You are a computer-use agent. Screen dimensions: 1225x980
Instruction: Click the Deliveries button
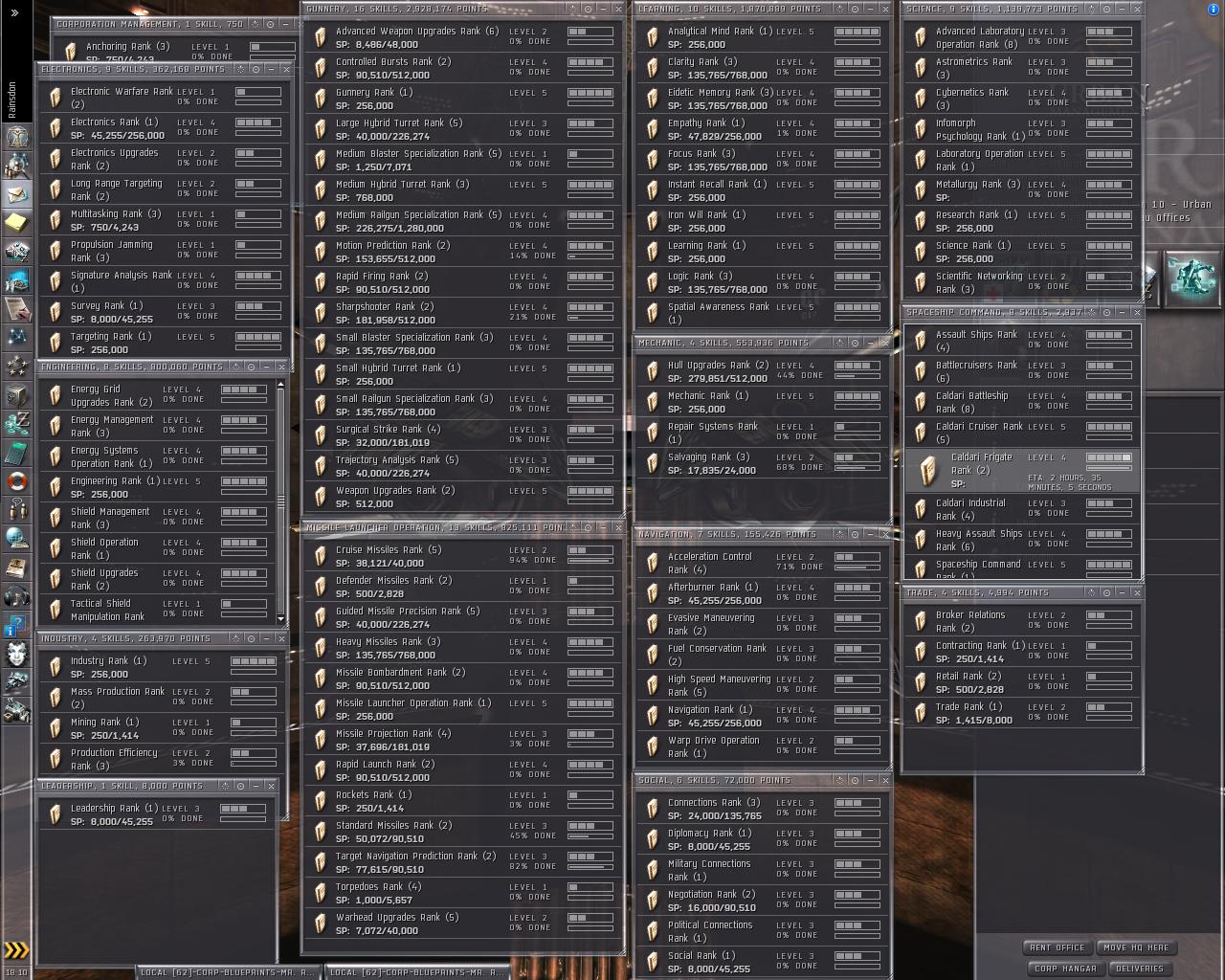click(1139, 969)
